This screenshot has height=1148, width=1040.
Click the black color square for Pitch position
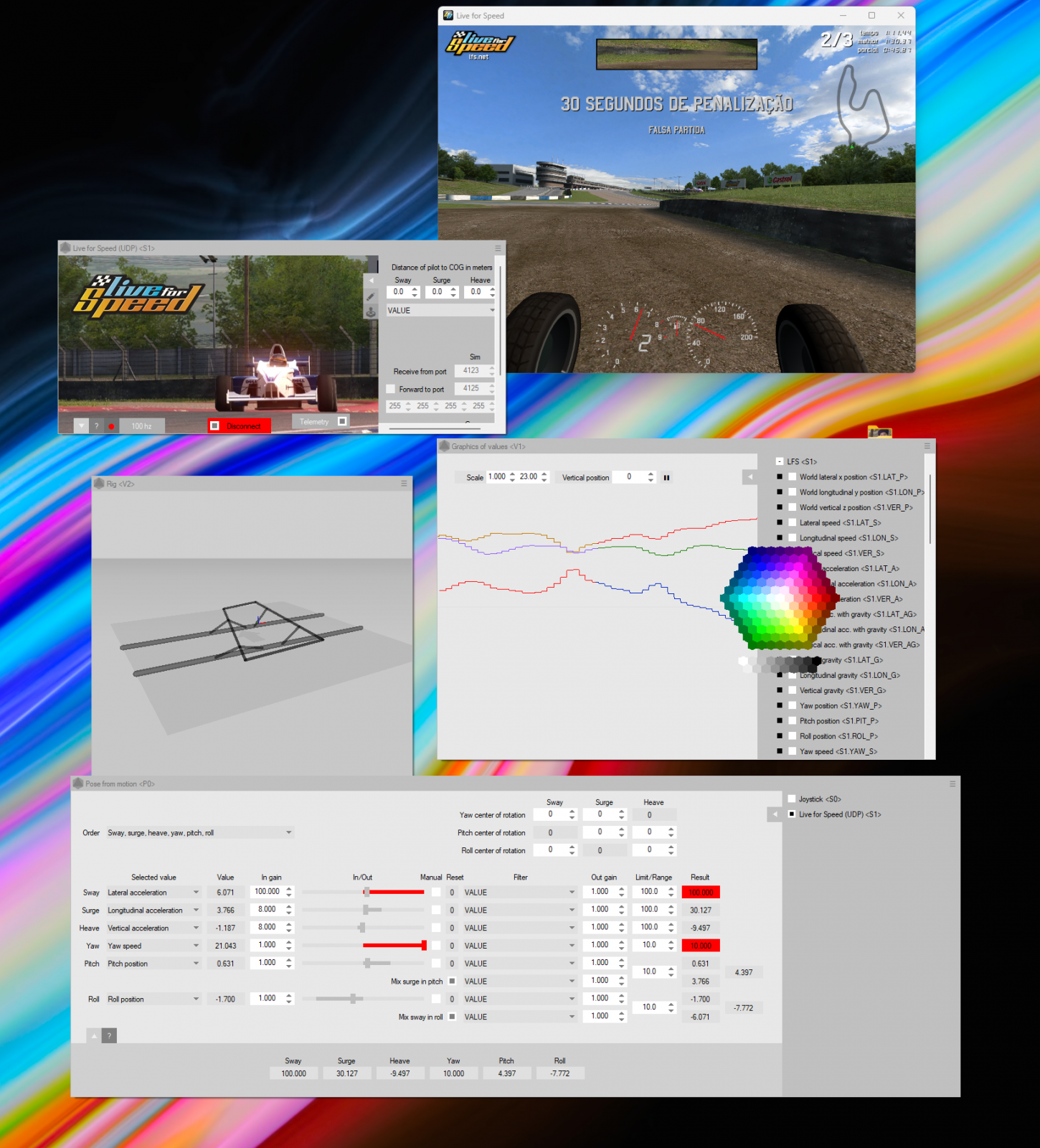(780, 721)
